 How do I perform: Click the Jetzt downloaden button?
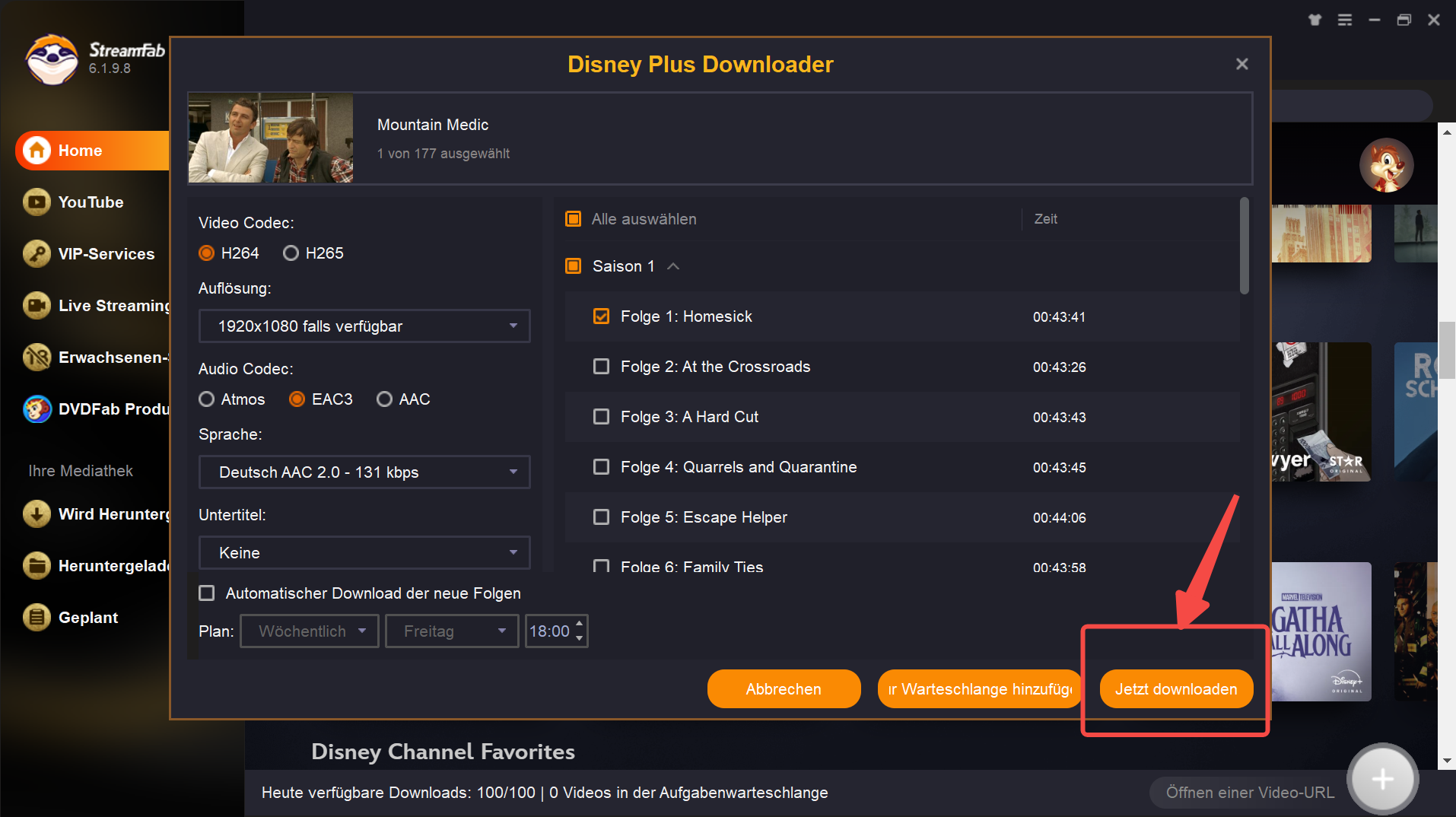pyautogui.click(x=1176, y=689)
